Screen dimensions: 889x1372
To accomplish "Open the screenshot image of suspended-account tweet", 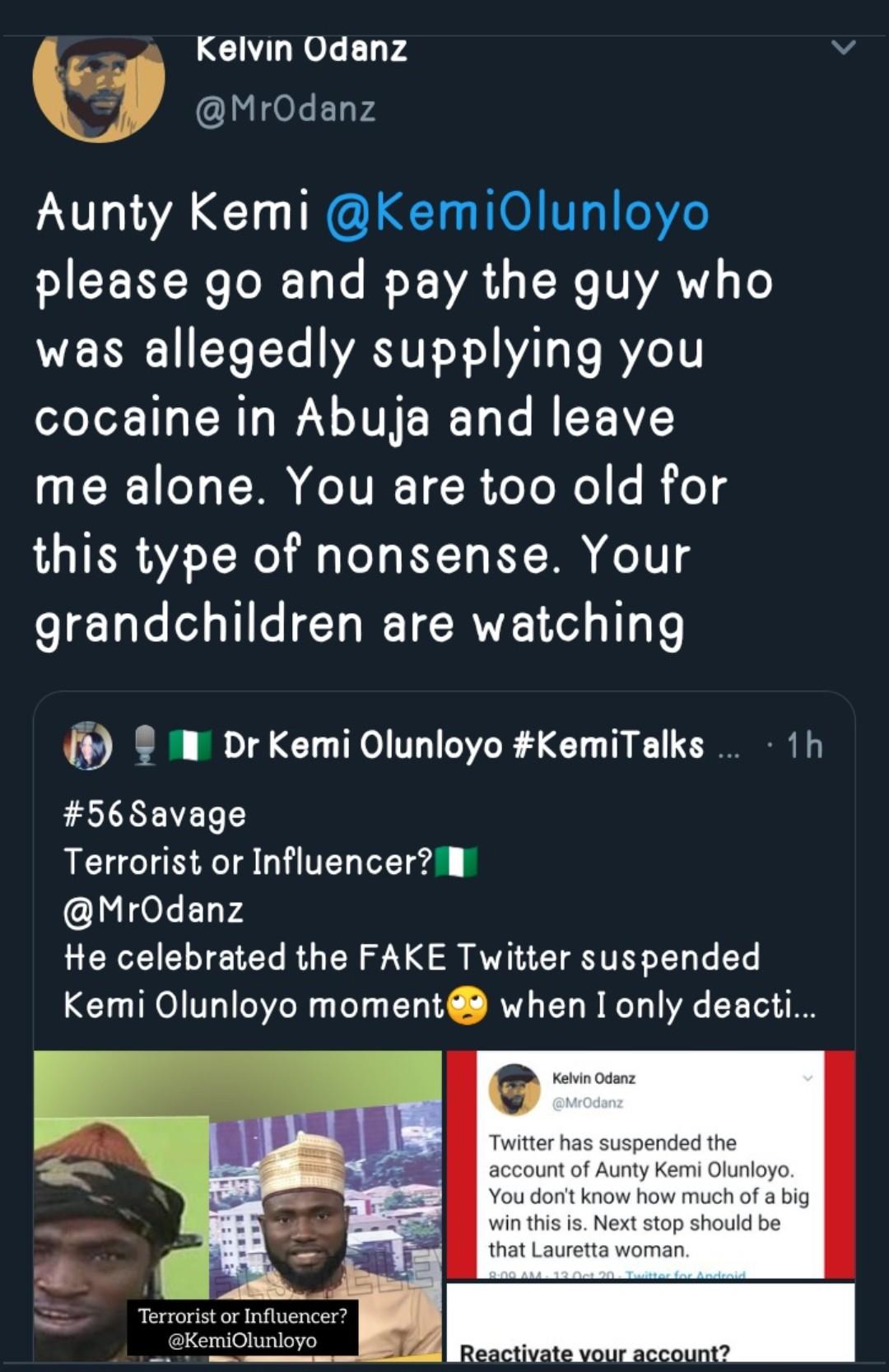I will tap(650, 1164).
